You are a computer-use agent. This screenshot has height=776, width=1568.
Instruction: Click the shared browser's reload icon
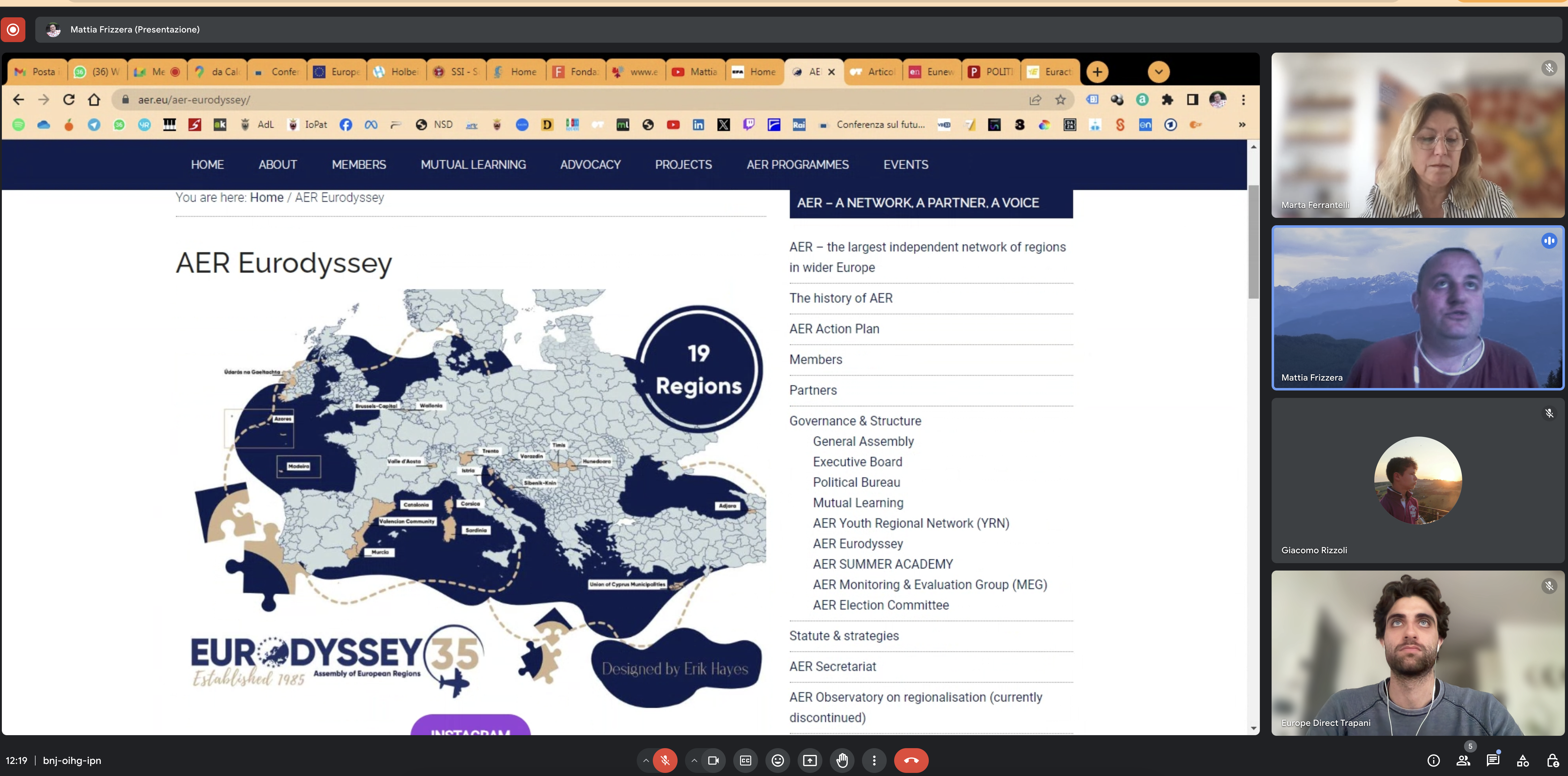point(69,99)
